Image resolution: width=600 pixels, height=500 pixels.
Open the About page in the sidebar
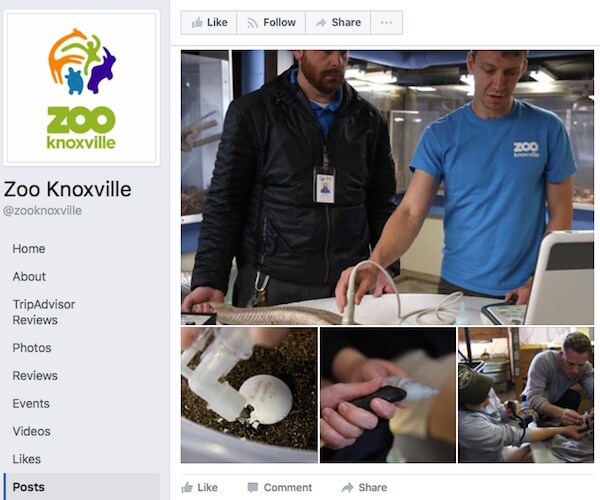click(29, 277)
